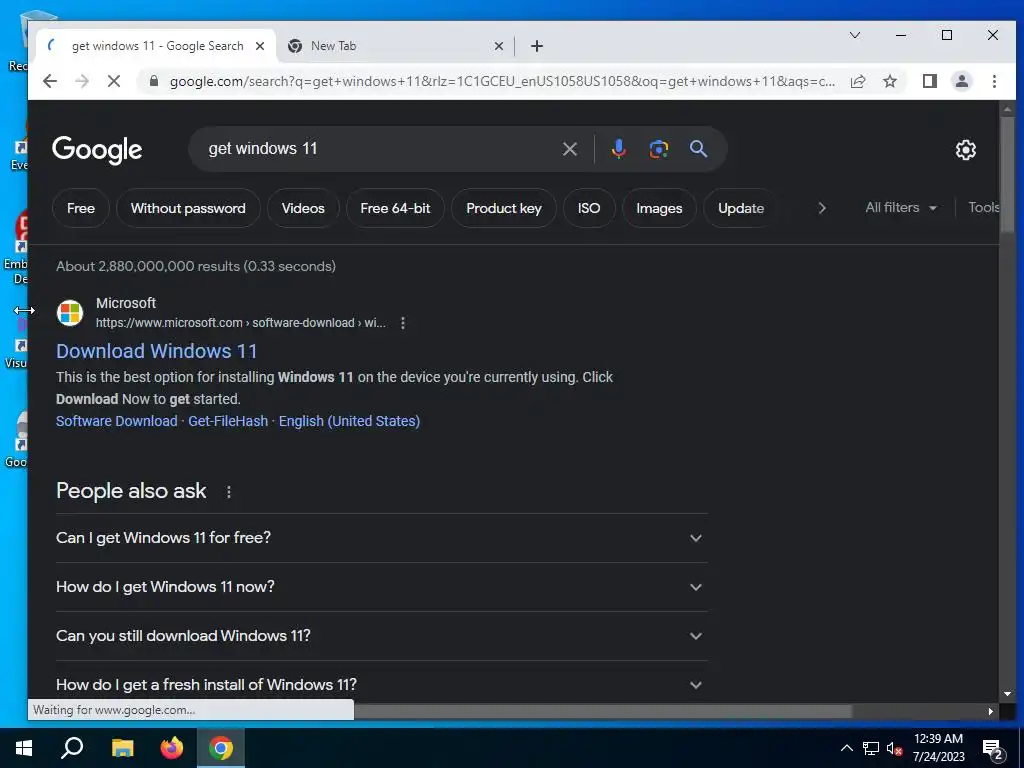Open Windows taskbar search

point(72,748)
